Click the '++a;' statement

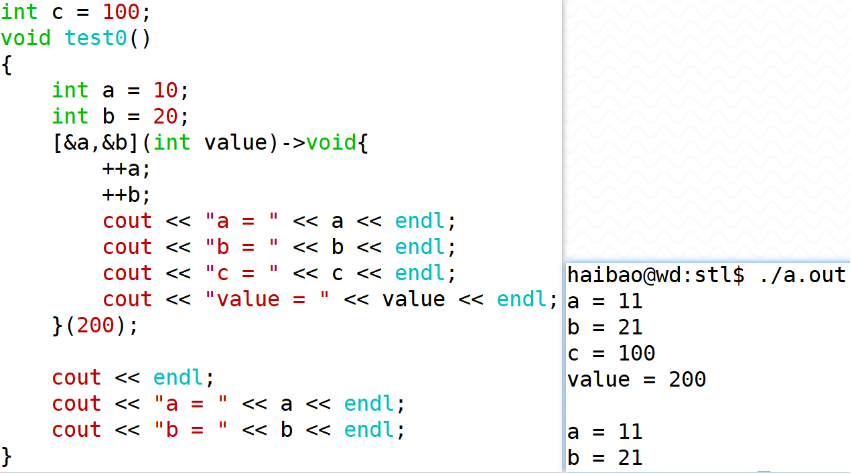[x=126, y=169]
